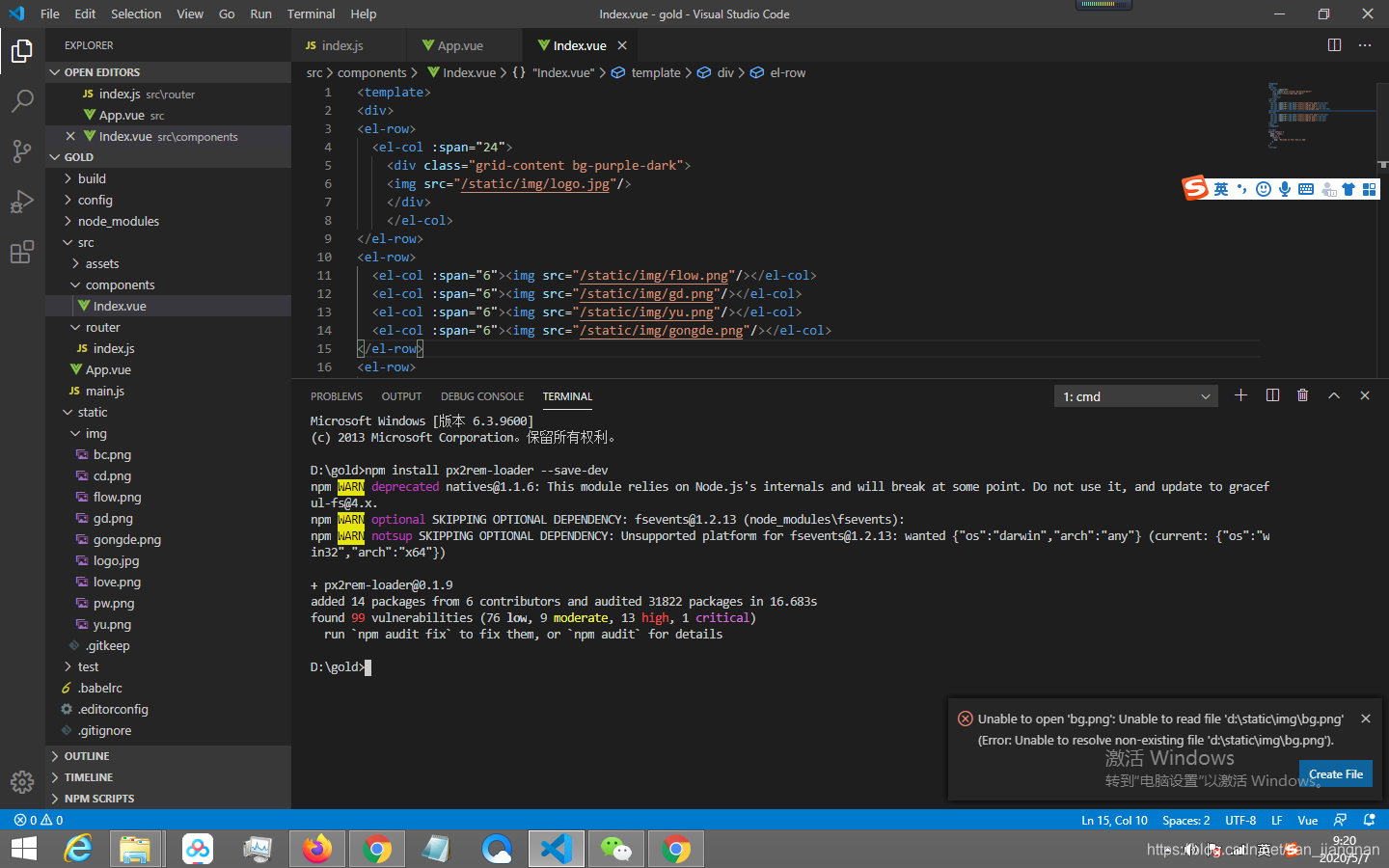Open the Manage gear menu

point(22,782)
